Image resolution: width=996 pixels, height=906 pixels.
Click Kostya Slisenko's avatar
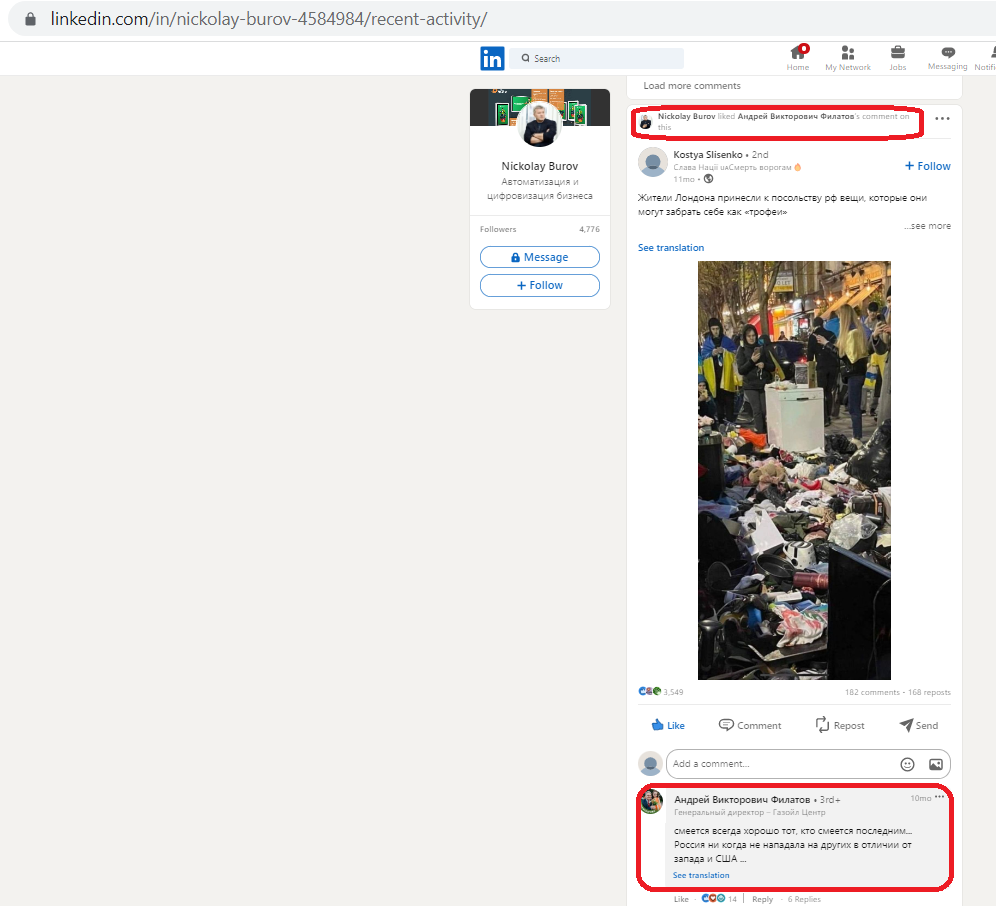pos(652,162)
